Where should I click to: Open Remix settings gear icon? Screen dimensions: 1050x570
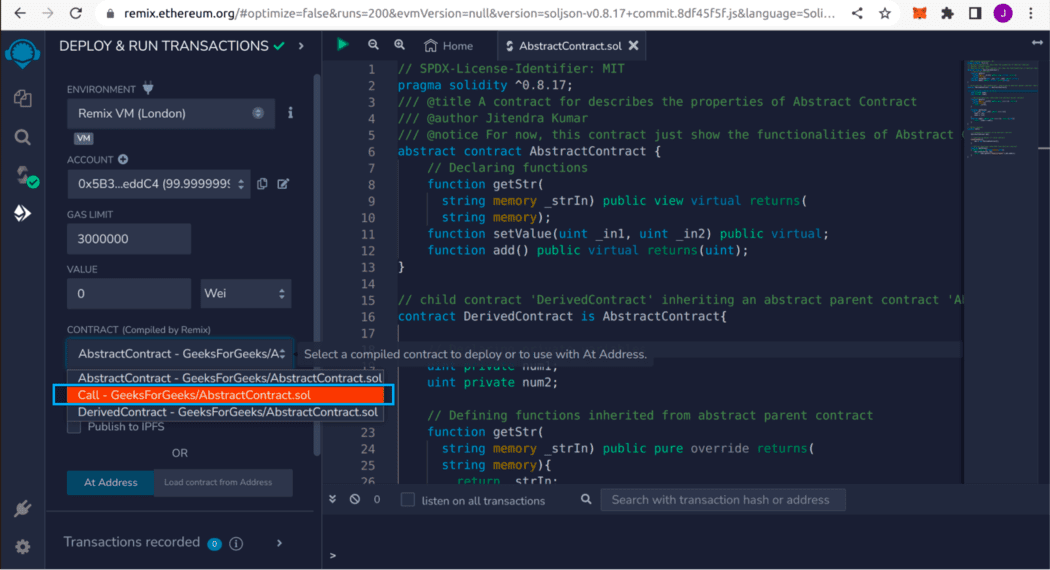pos(22,547)
